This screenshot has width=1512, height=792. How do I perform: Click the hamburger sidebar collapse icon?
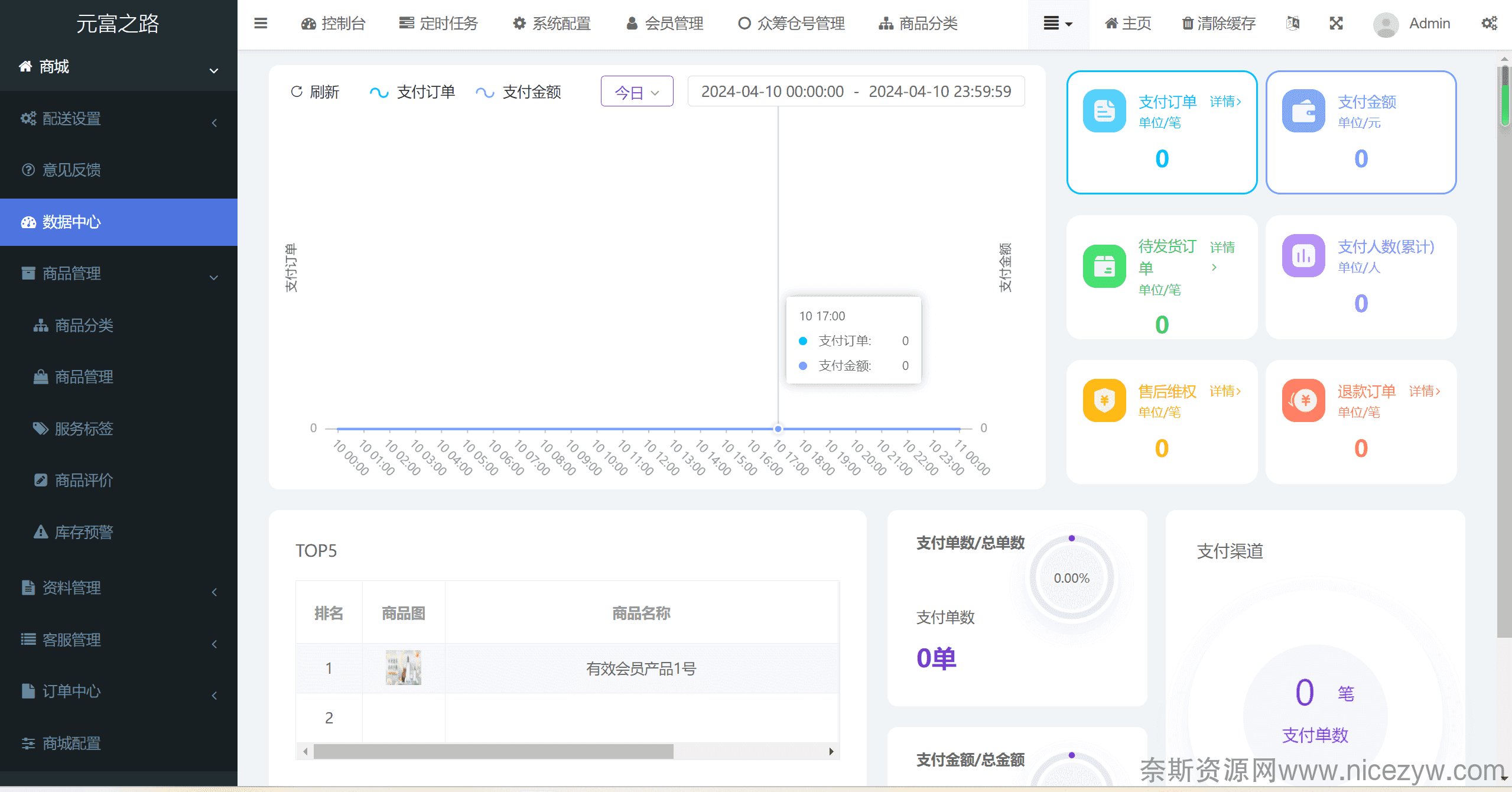pos(261,24)
